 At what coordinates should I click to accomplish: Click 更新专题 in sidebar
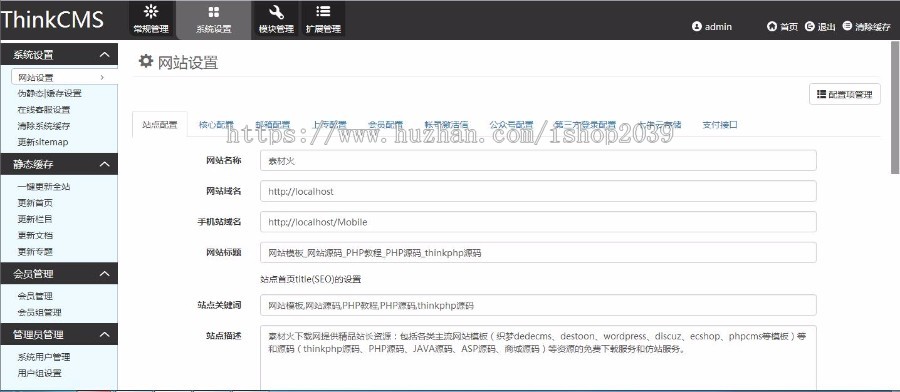pos(35,251)
